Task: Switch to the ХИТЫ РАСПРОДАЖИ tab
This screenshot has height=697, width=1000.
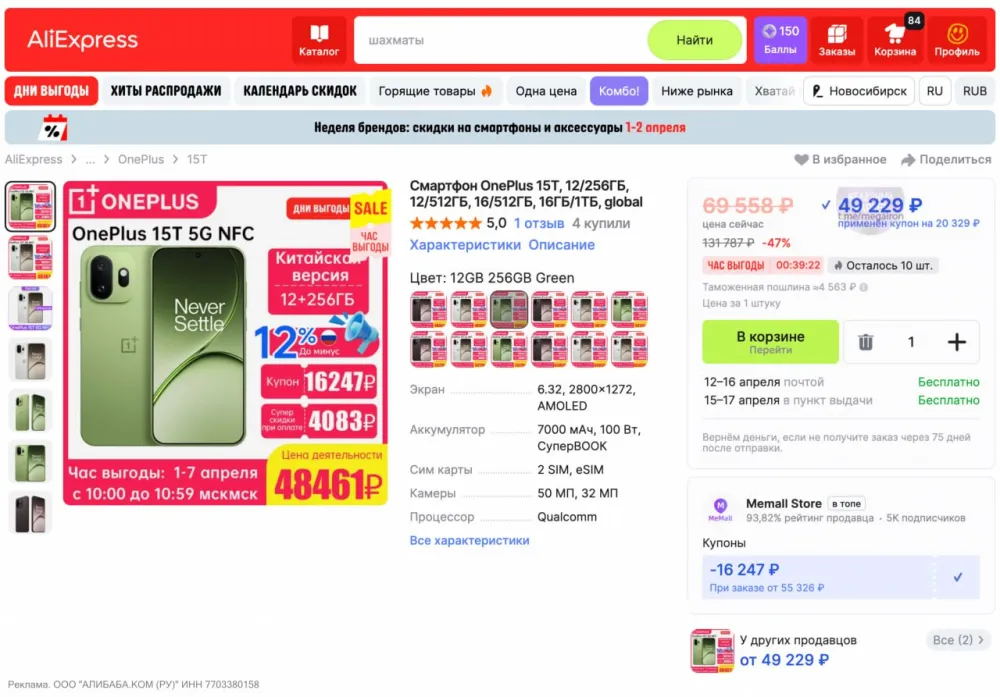Action: click(x=166, y=91)
